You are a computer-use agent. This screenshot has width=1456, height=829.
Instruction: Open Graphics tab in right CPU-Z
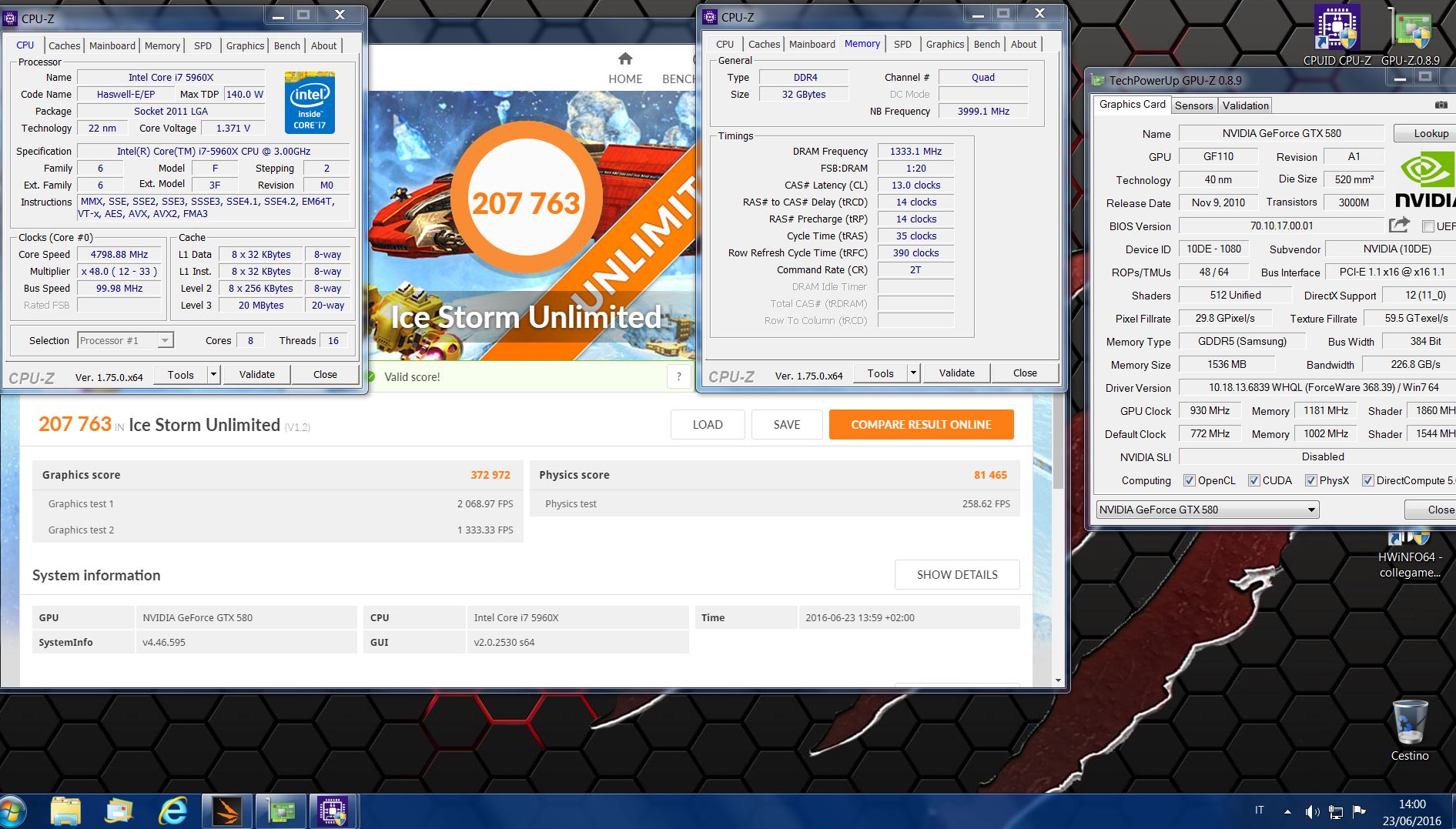945,44
